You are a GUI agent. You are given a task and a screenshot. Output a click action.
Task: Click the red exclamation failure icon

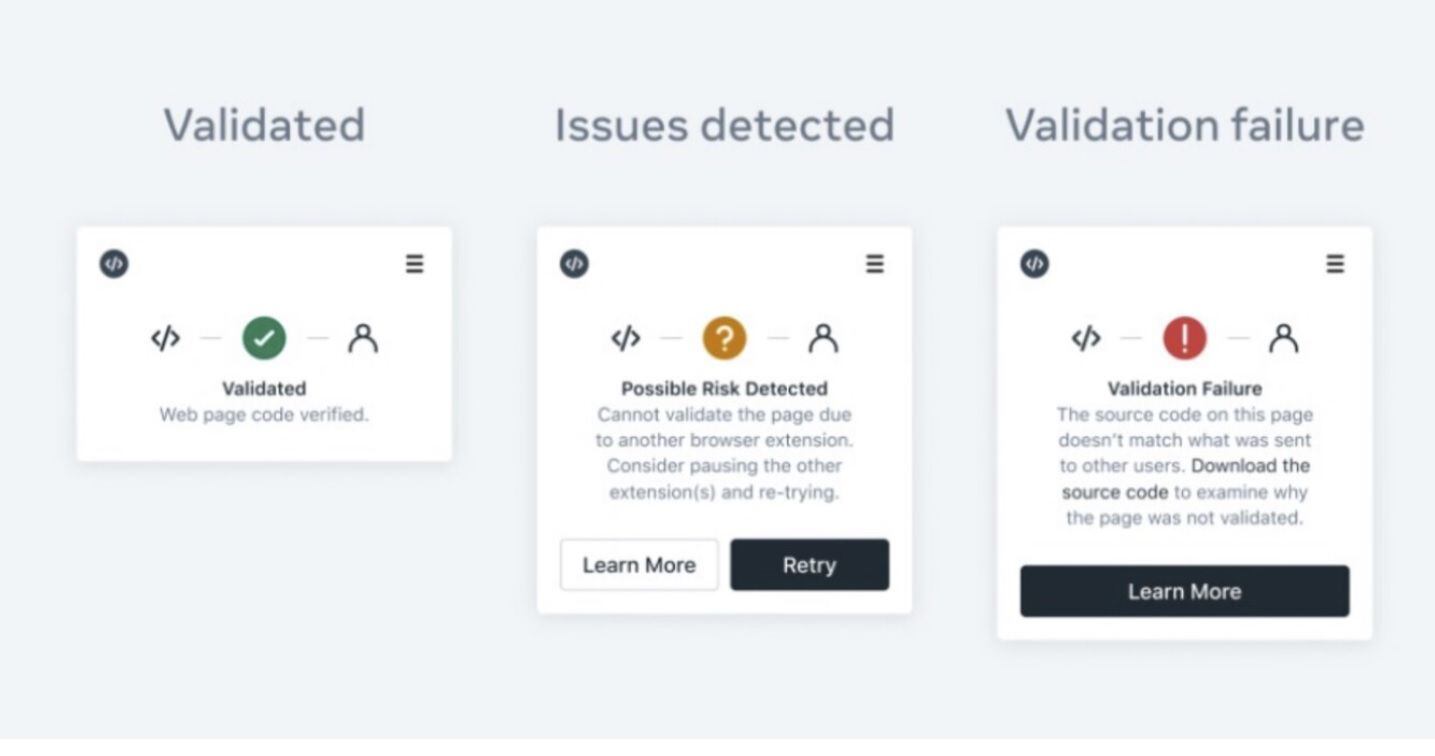coord(1184,339)
